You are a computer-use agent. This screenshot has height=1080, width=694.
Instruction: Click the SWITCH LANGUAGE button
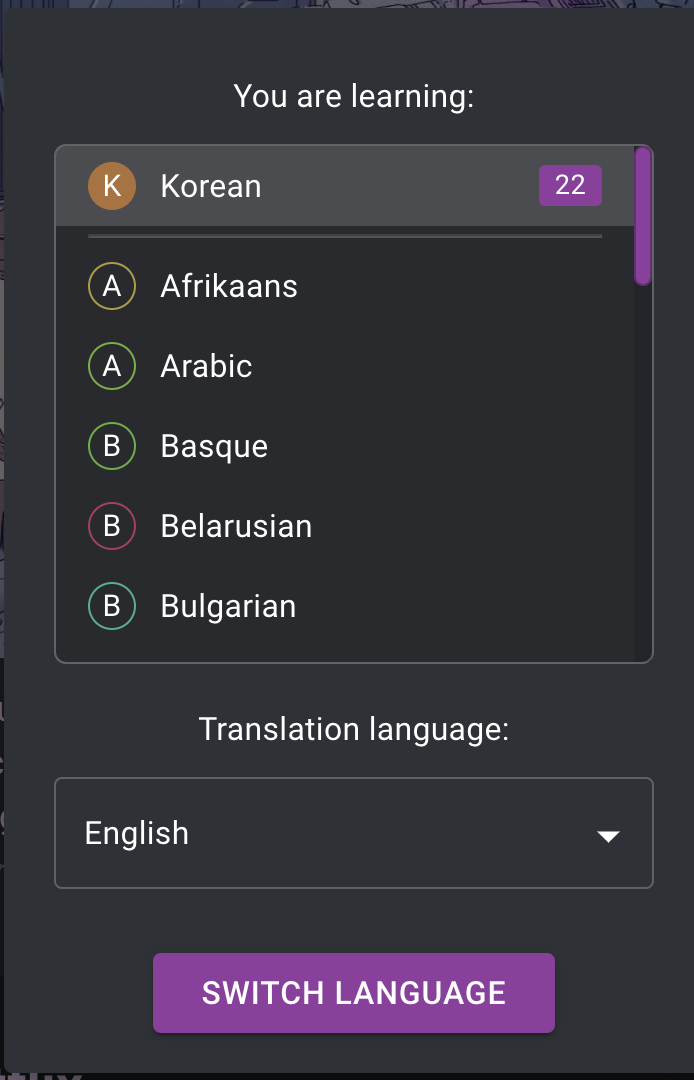pos(354,993)
